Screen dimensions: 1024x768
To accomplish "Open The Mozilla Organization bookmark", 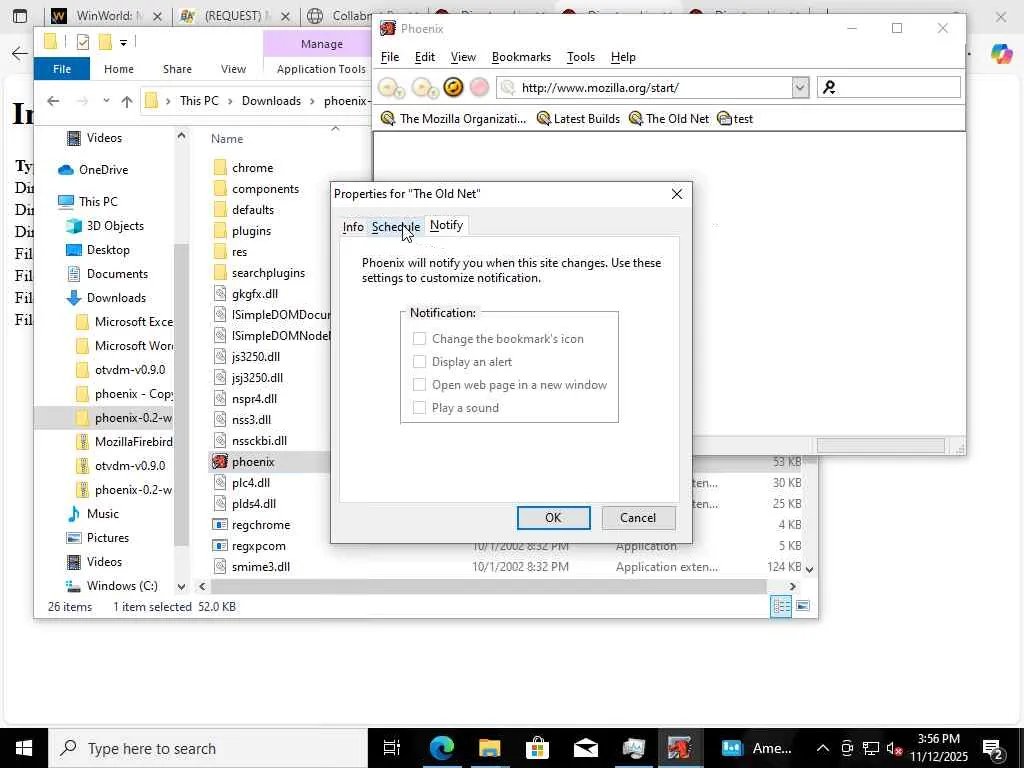I will [x=453, y=118].
